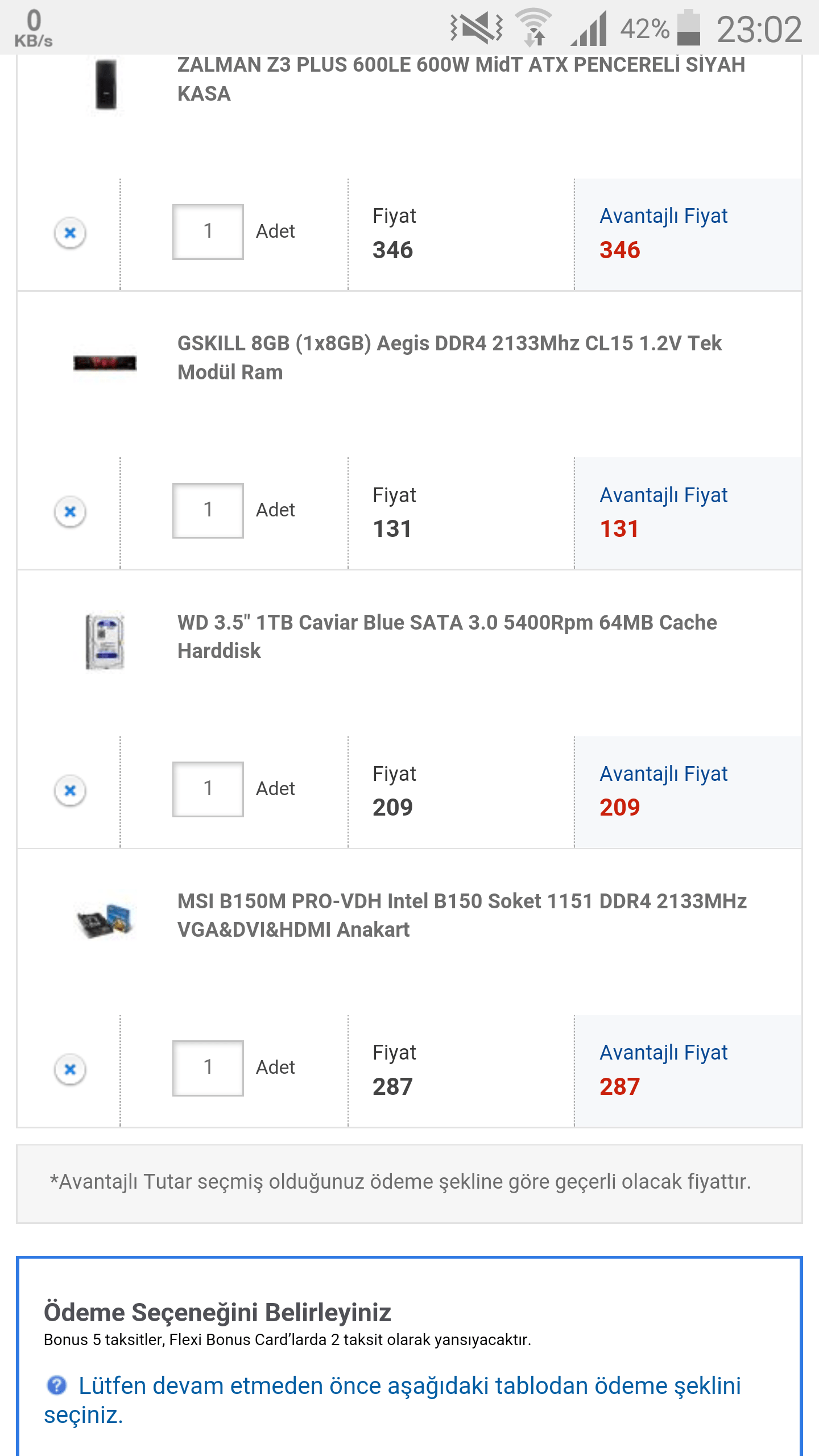The image size is (819, 1456).
Task: Tap the GSKILL RAM product thumbnail
Action: pyautogui.click(x=105, y=362)
